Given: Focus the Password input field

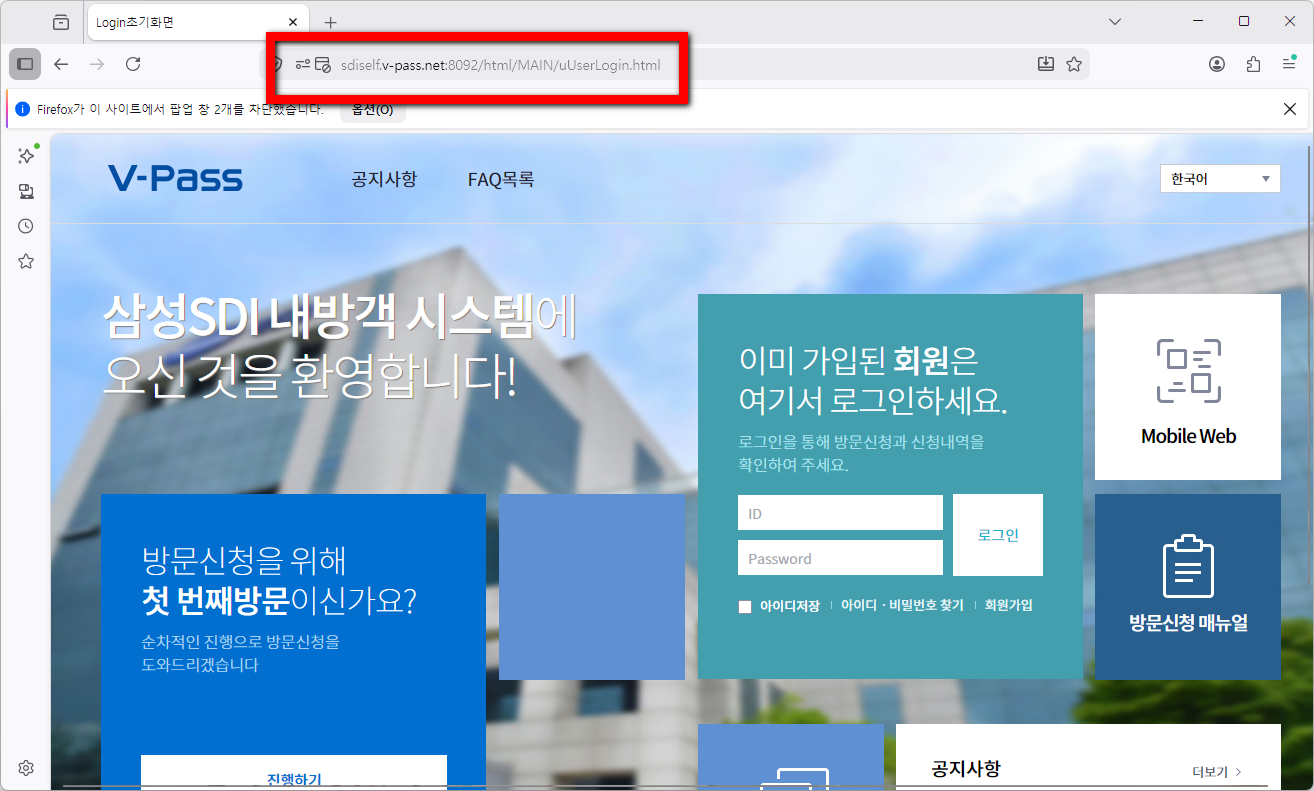Looking at the screenshot, I should pyautogui.click(x=840, y=558).
